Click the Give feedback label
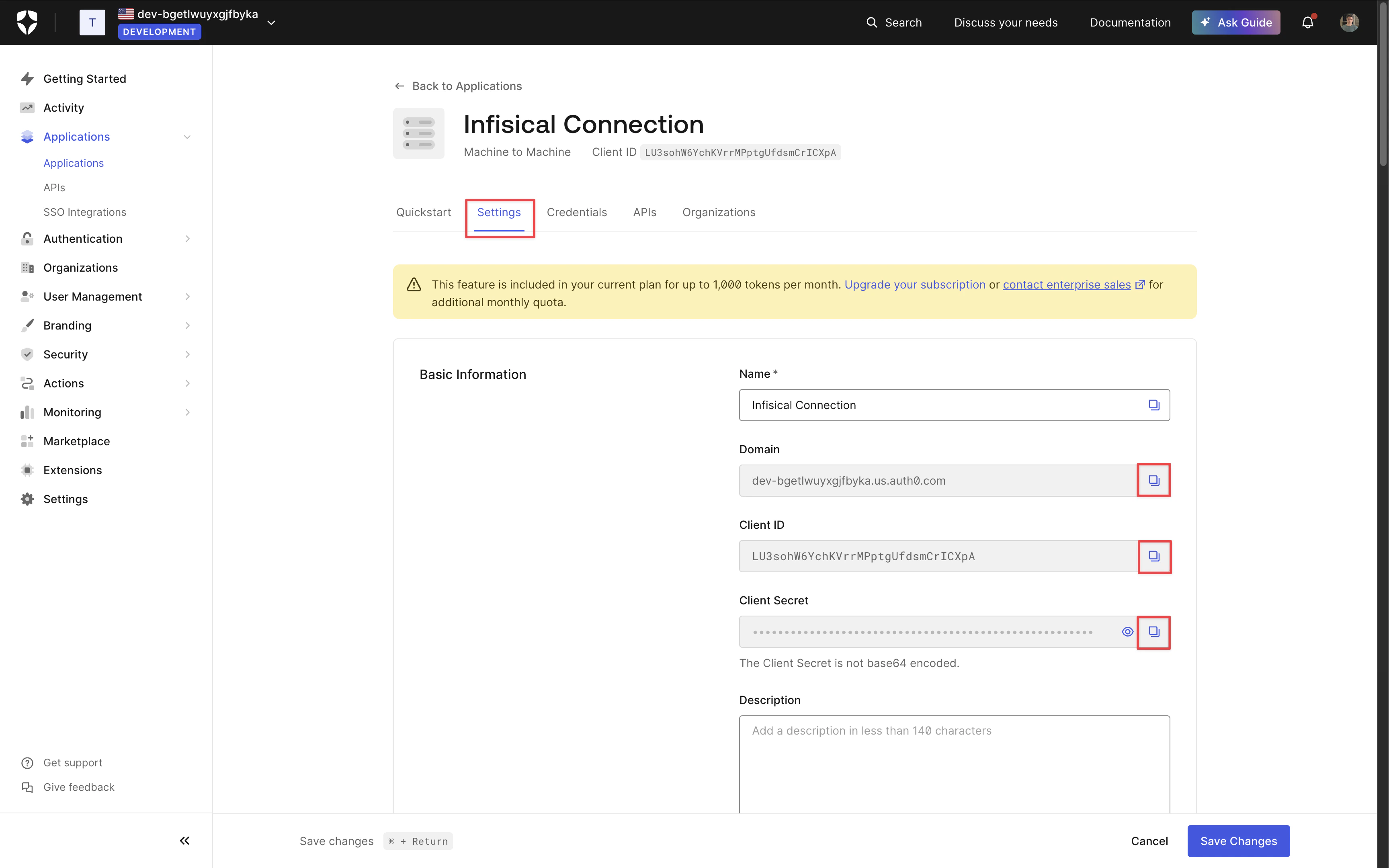This screenshot has height=868, width=1389. pos(79,787)
